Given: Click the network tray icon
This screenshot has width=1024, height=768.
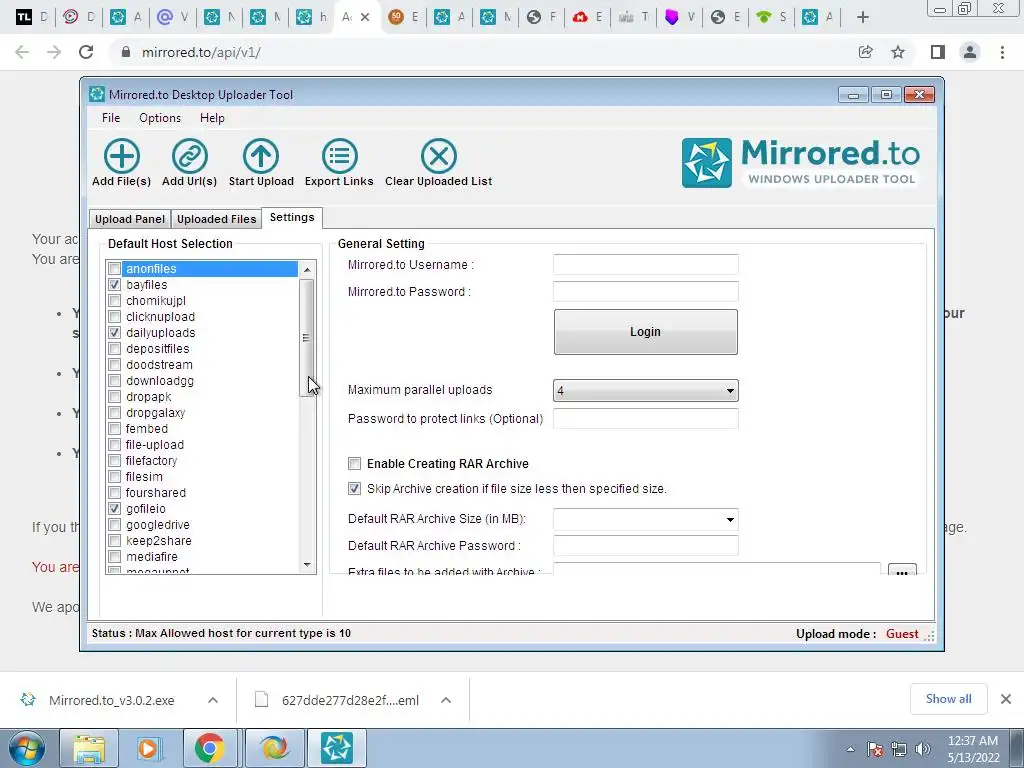Looking at the screenshot, I should (x=899, y=749).
